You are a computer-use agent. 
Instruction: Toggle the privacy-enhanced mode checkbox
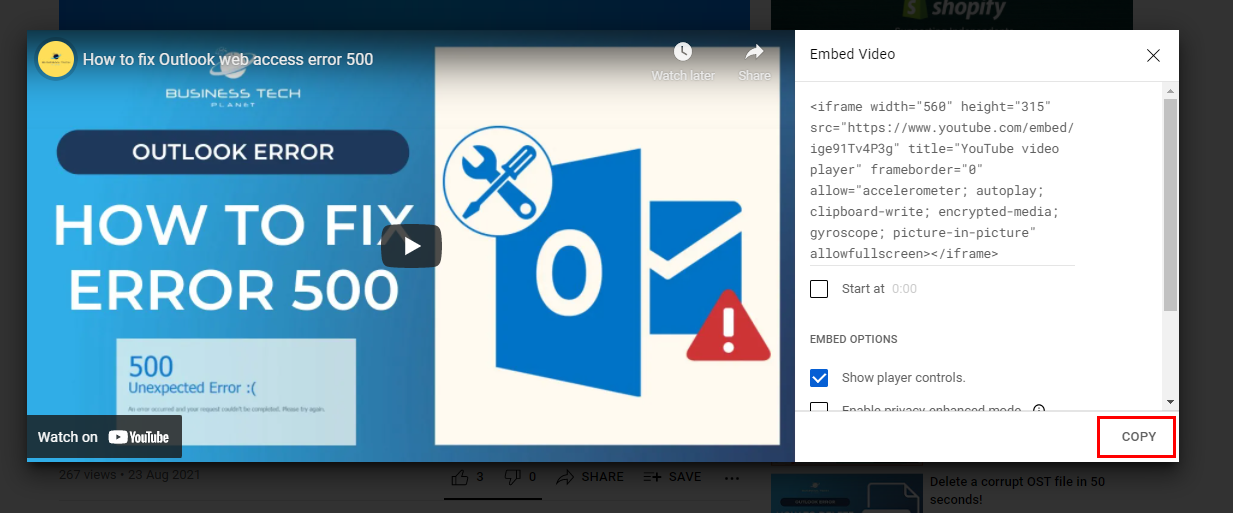[819, 409]
